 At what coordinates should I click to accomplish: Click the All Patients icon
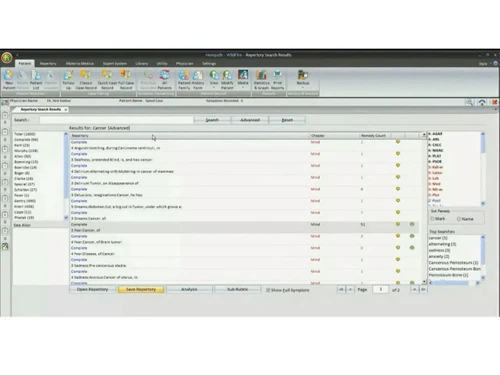[x=164, y=80]
